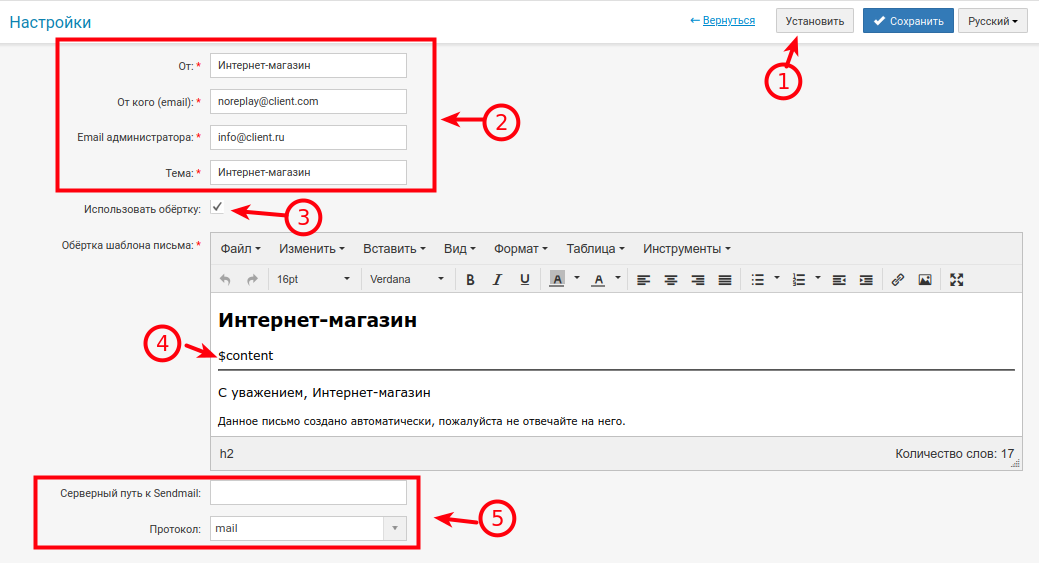Justify the text alignment

tap(725, 280)
